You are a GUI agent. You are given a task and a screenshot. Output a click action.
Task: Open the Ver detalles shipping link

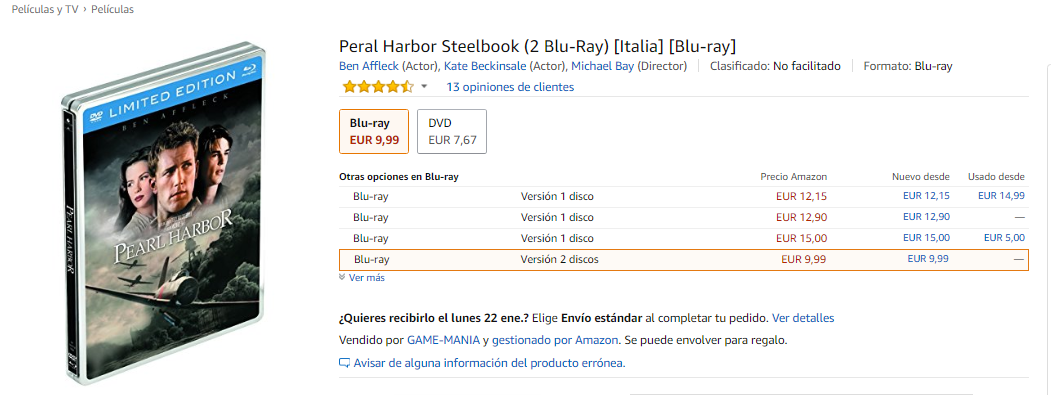point(803,318)
